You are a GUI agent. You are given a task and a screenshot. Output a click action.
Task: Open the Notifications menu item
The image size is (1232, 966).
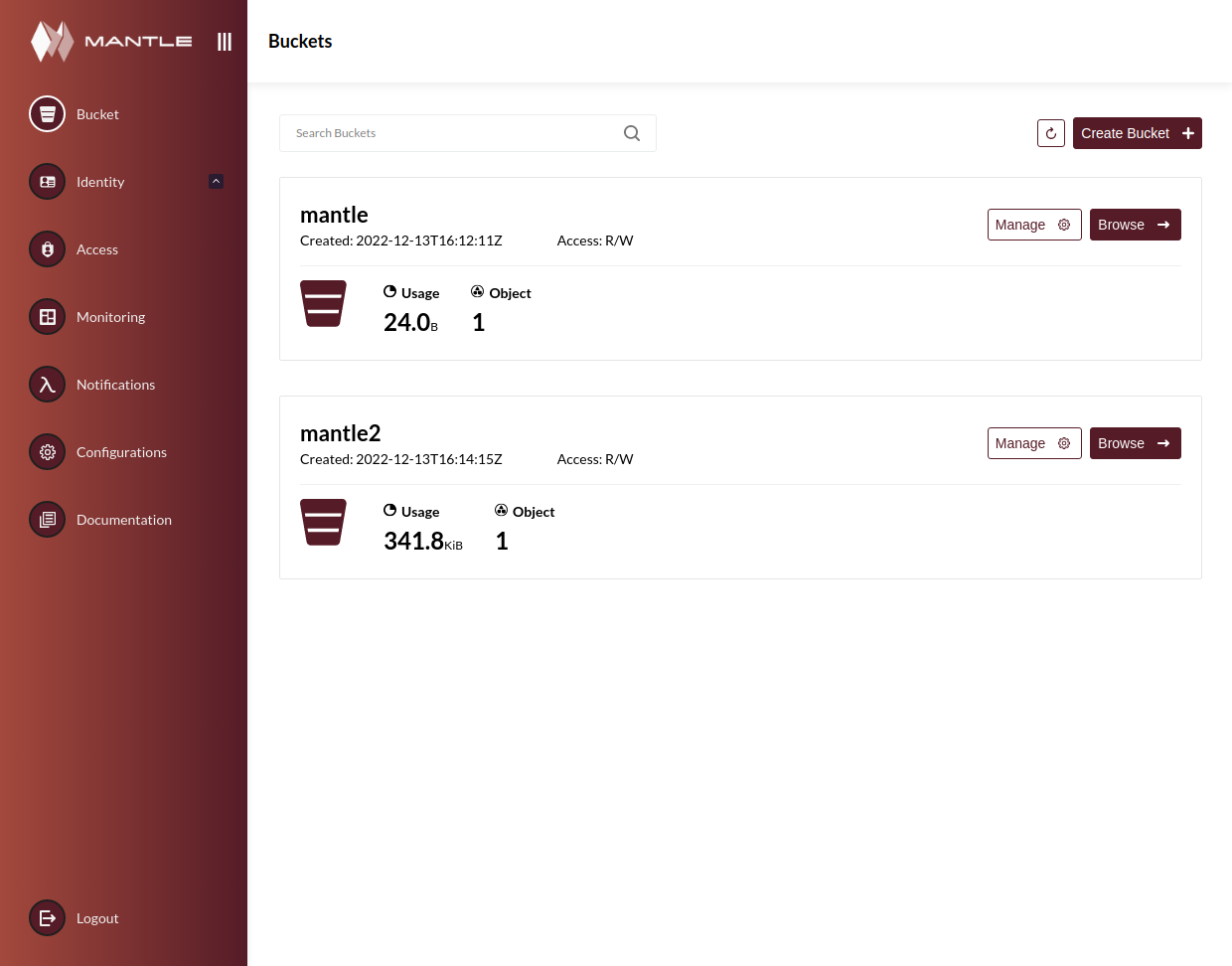coord(115,385)
